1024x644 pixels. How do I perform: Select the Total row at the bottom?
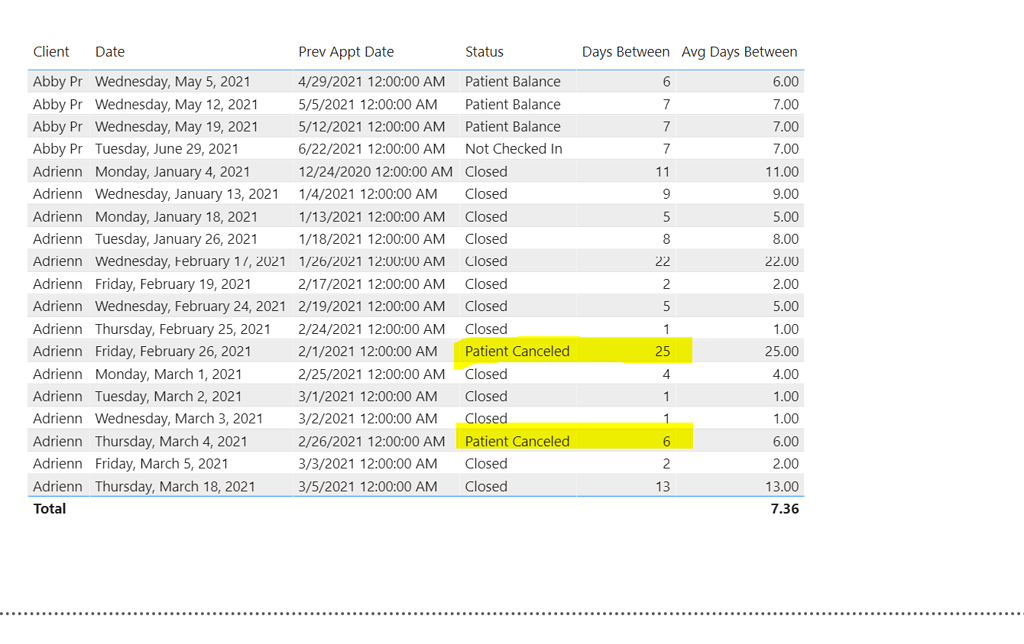pyautogui.click(x=46, y=508)
